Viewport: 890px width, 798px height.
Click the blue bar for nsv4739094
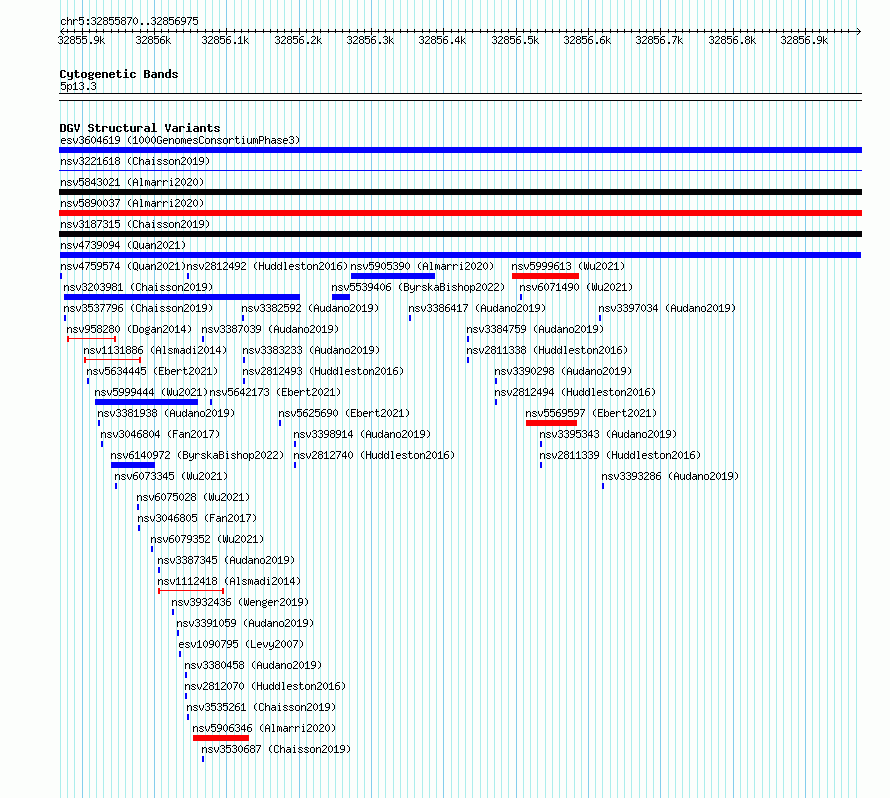[460, 255]
